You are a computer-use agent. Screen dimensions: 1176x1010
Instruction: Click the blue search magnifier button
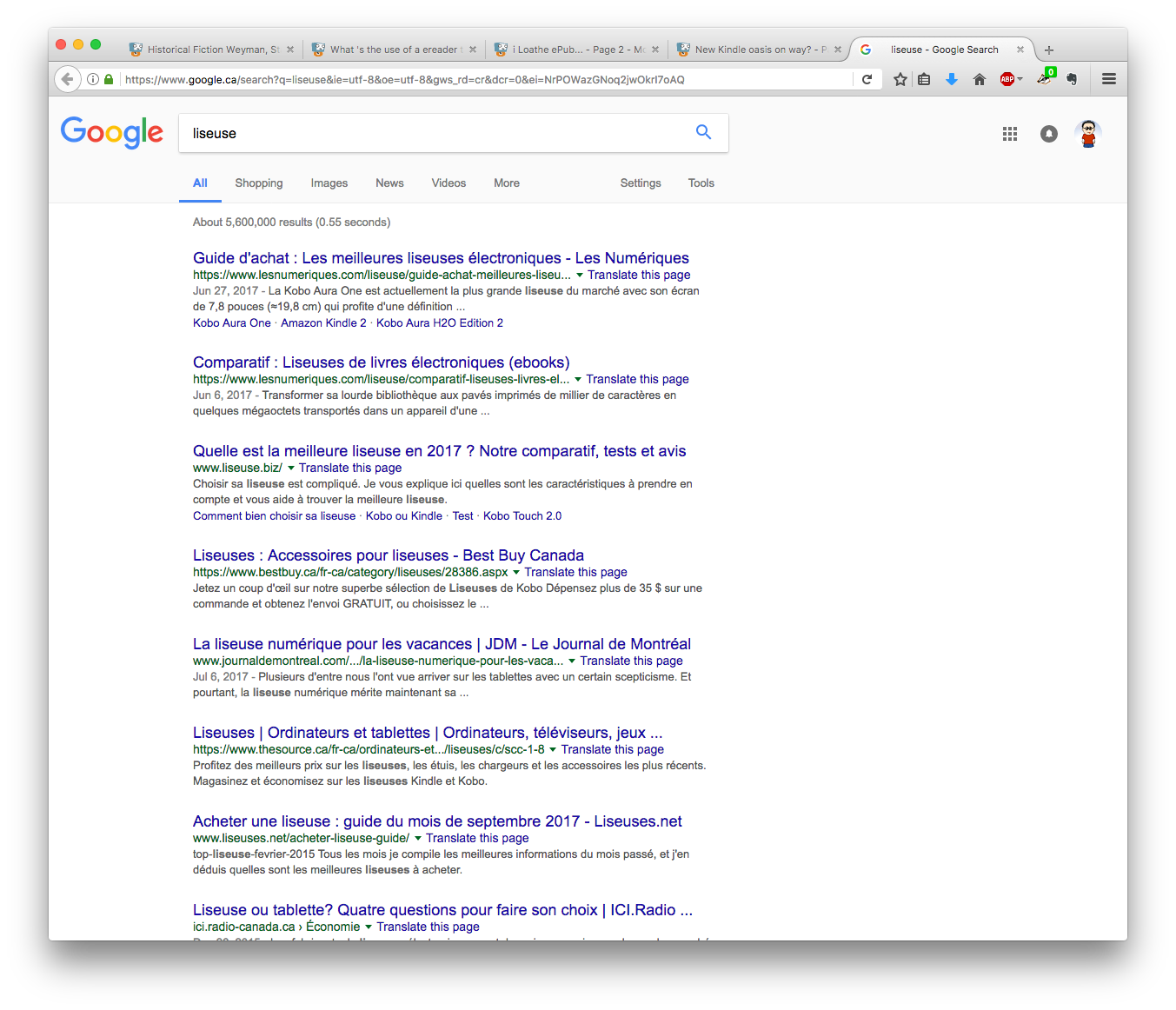(703, 132)
